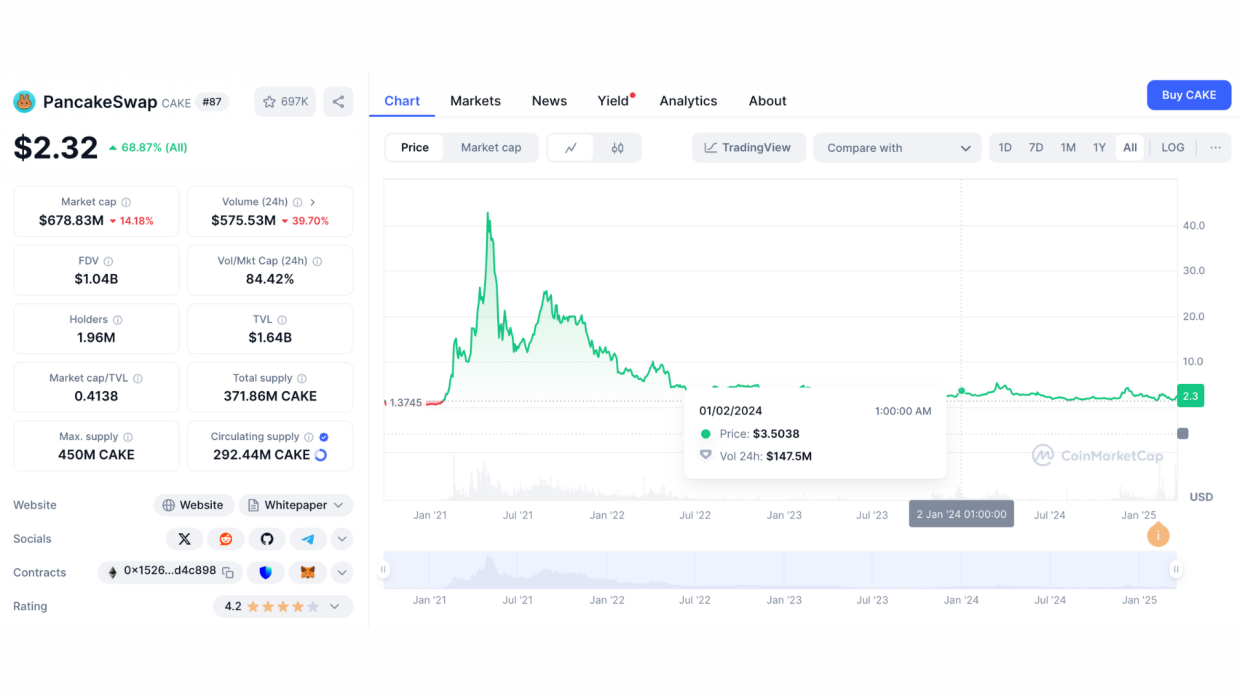Add to MetaMask fox icon

308,572
